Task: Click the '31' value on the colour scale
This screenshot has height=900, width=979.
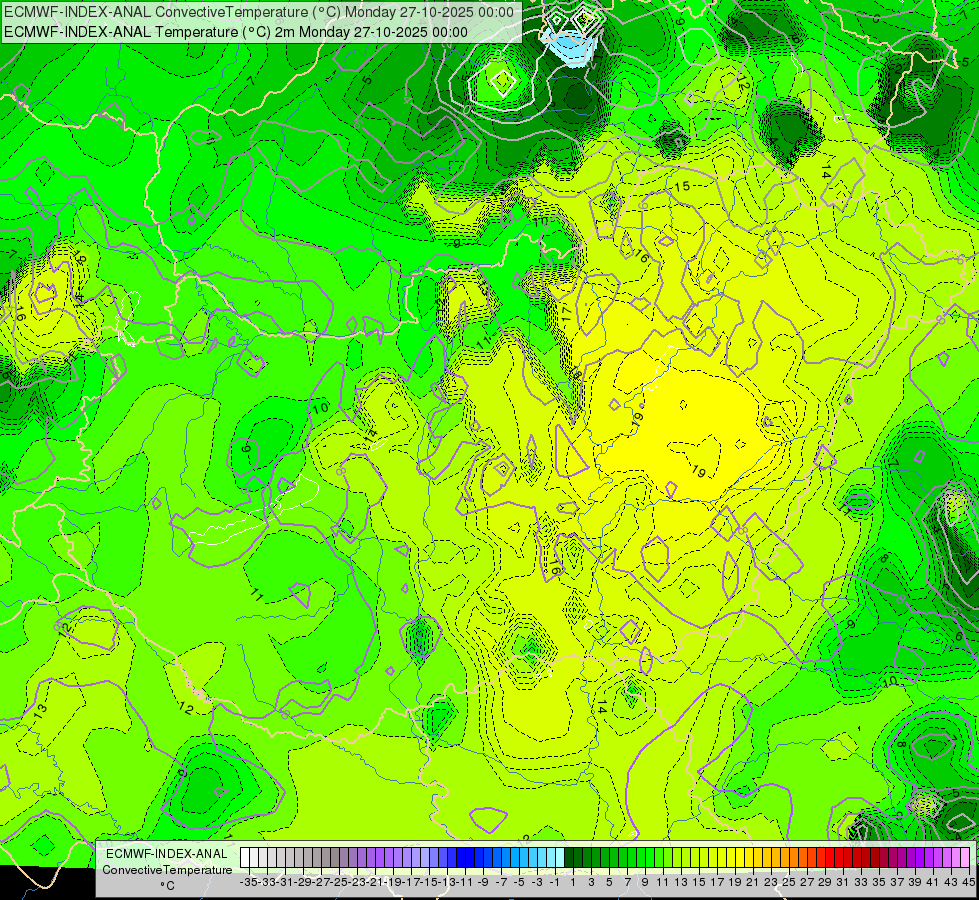Action: (x=842, y=882)
